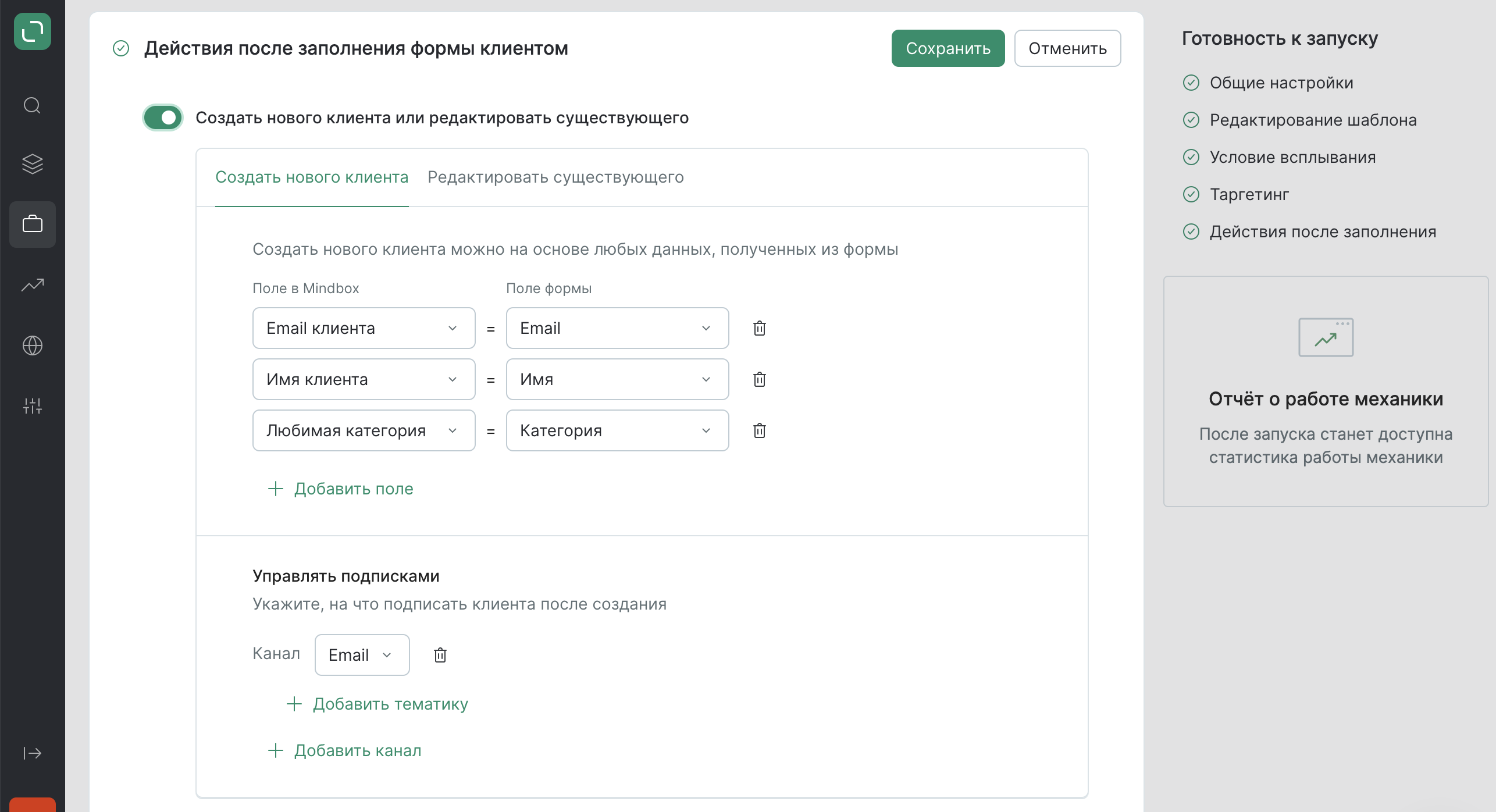1496x812 pixels.
Task: Click the Отчёт о работе механики heading
Action: point(1326,399)
